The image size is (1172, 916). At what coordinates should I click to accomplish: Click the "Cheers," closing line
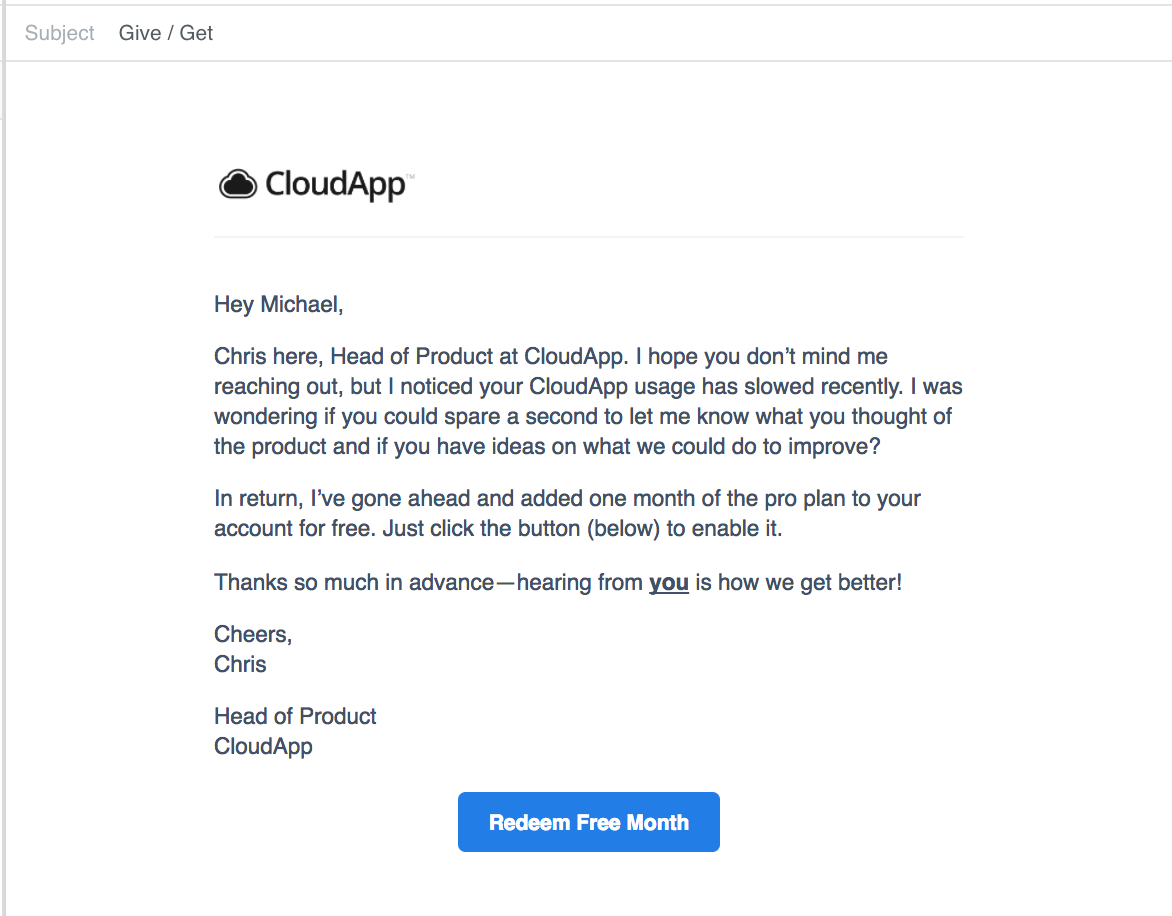pyautogui.click(x=252, y=634)
